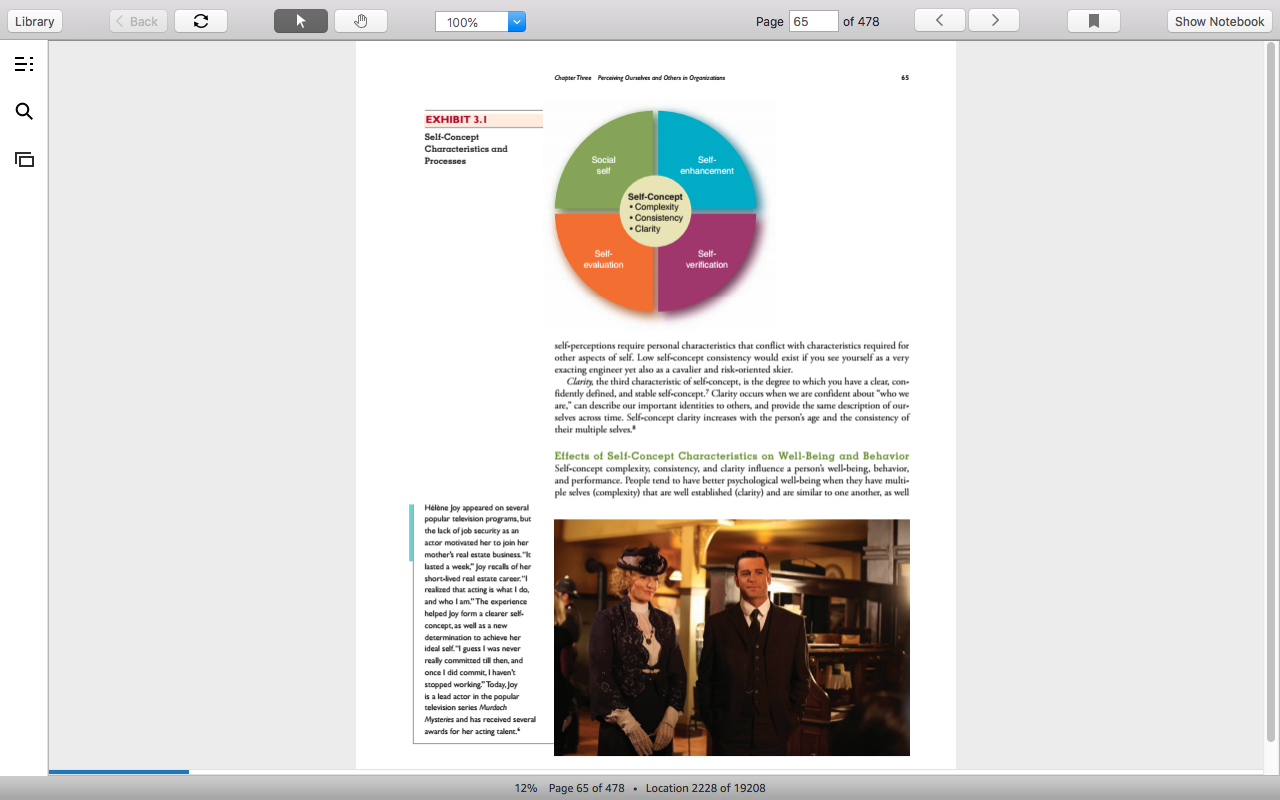Bookmark this page
The image size is (1280, 800).
click(1094, 21)
